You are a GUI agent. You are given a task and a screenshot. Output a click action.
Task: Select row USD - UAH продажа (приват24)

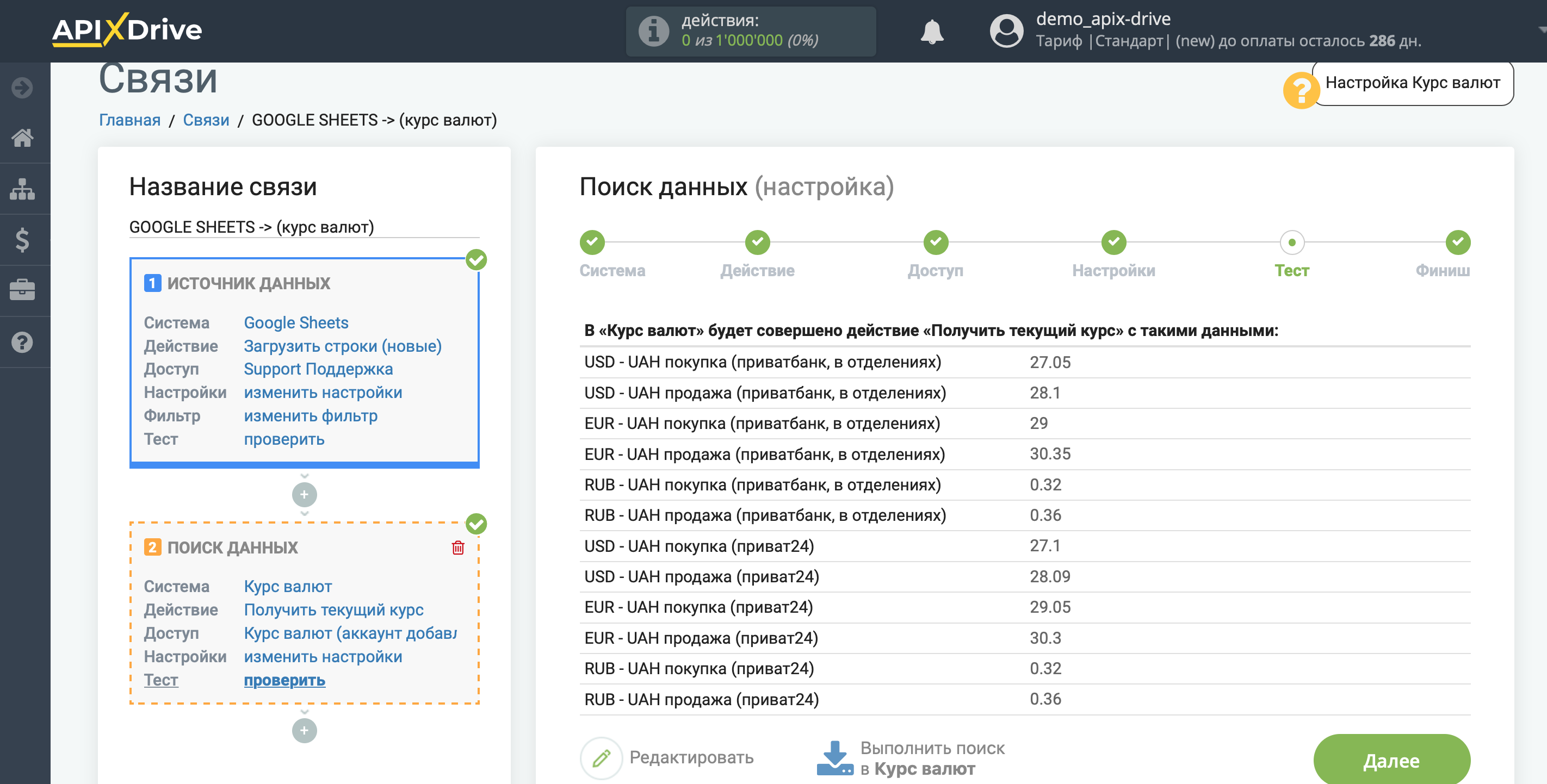1024,576
